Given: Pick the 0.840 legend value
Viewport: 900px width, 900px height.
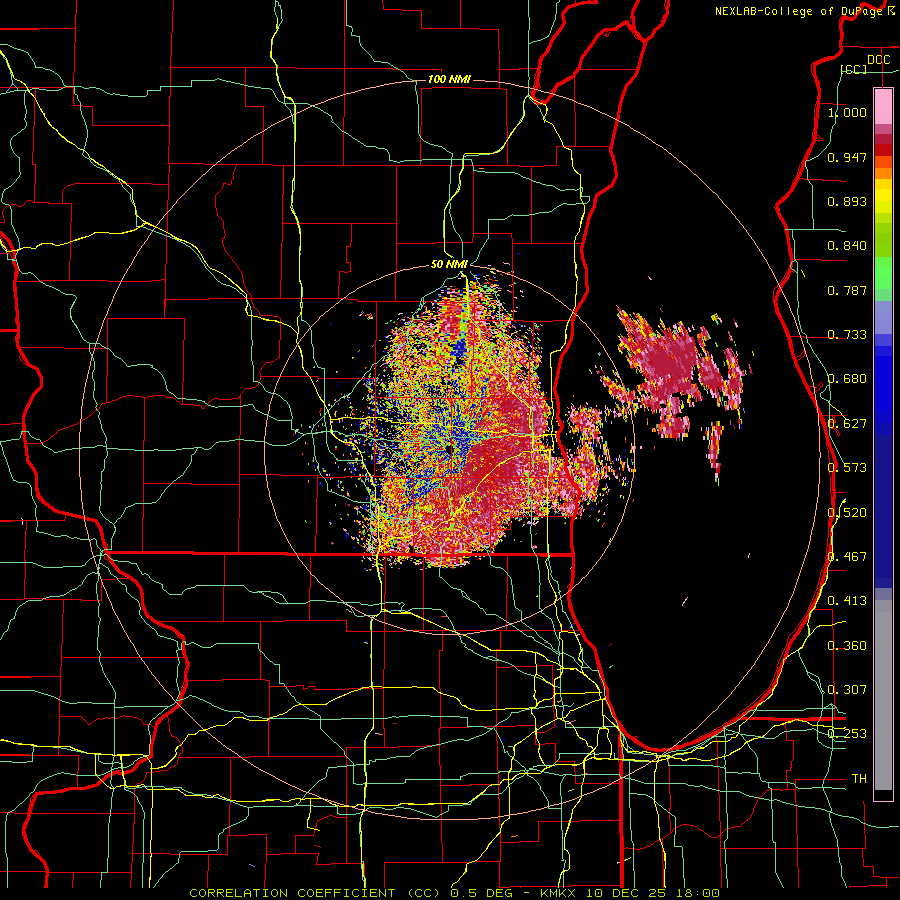Looking at the screenshot, I should point(847,246).
